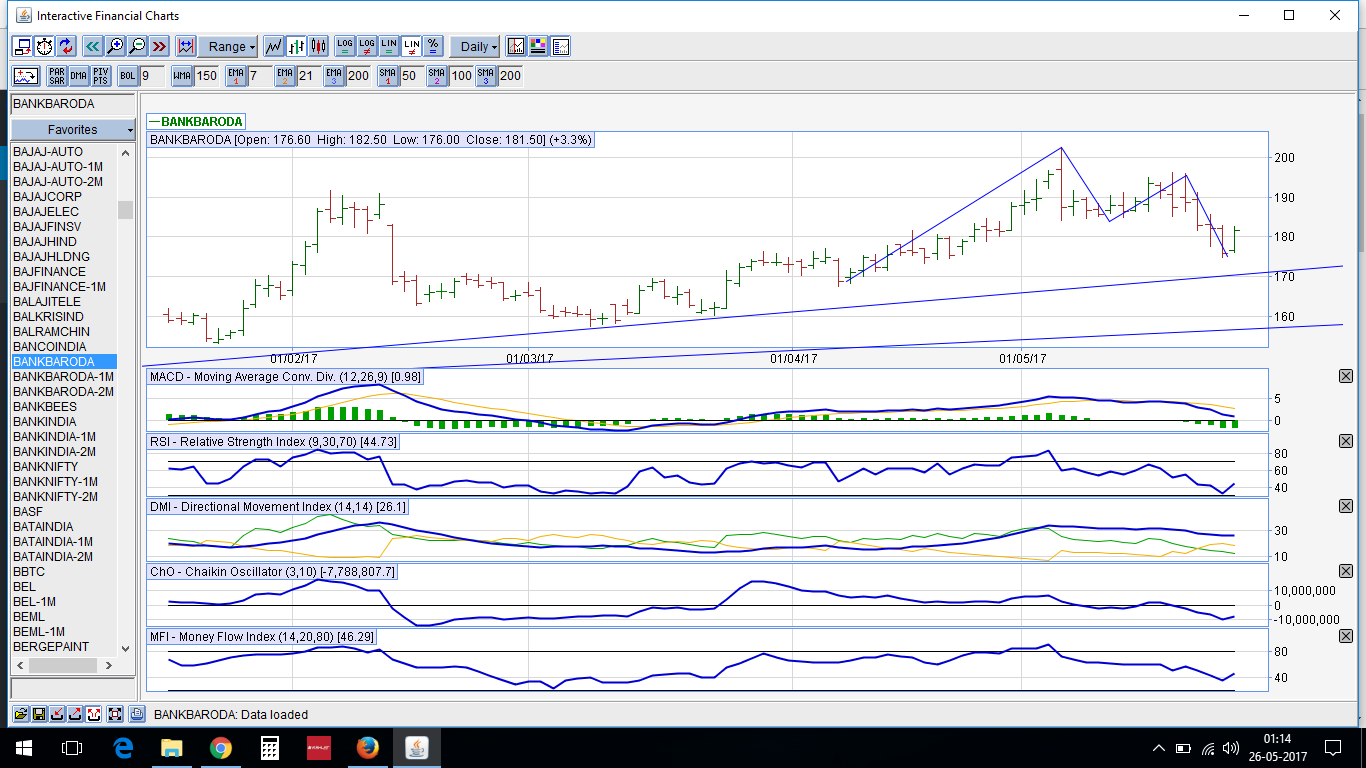Toggle the SMA 2 overlay button

tap(437, 76)
